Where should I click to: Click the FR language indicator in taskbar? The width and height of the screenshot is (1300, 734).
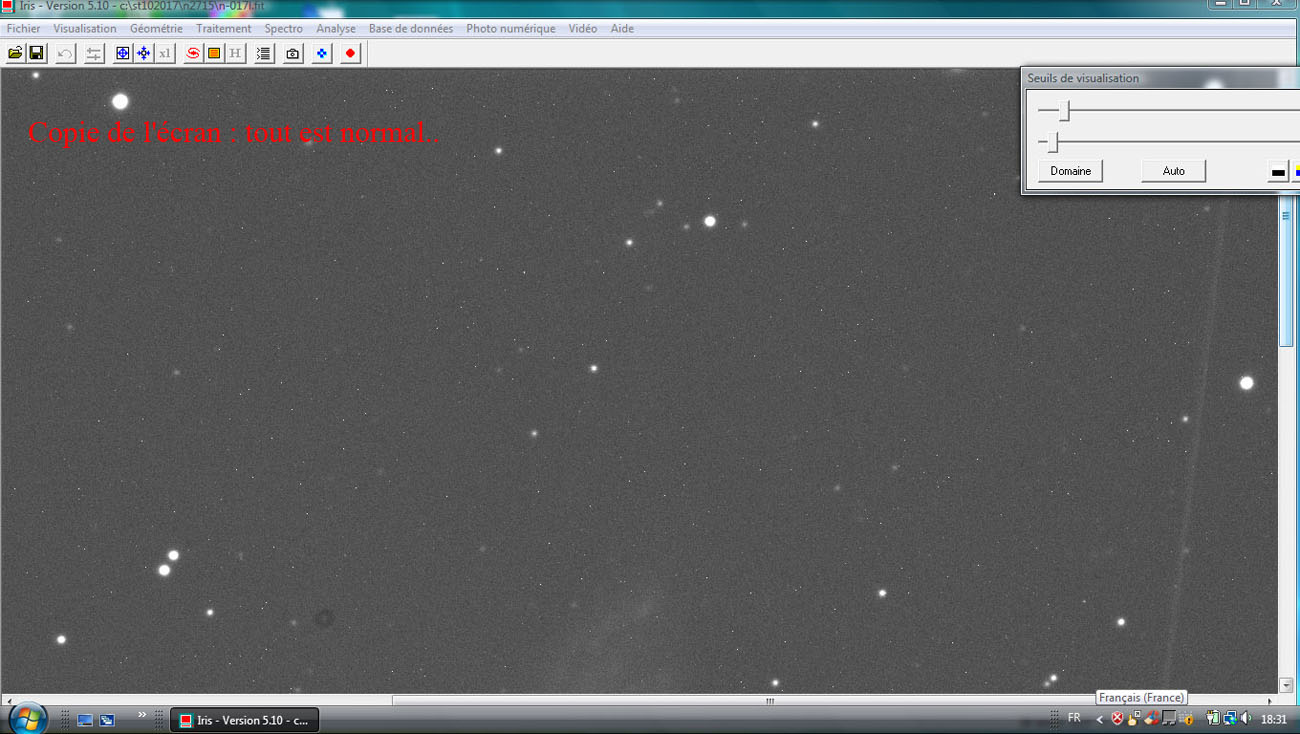click(1074, 718)
